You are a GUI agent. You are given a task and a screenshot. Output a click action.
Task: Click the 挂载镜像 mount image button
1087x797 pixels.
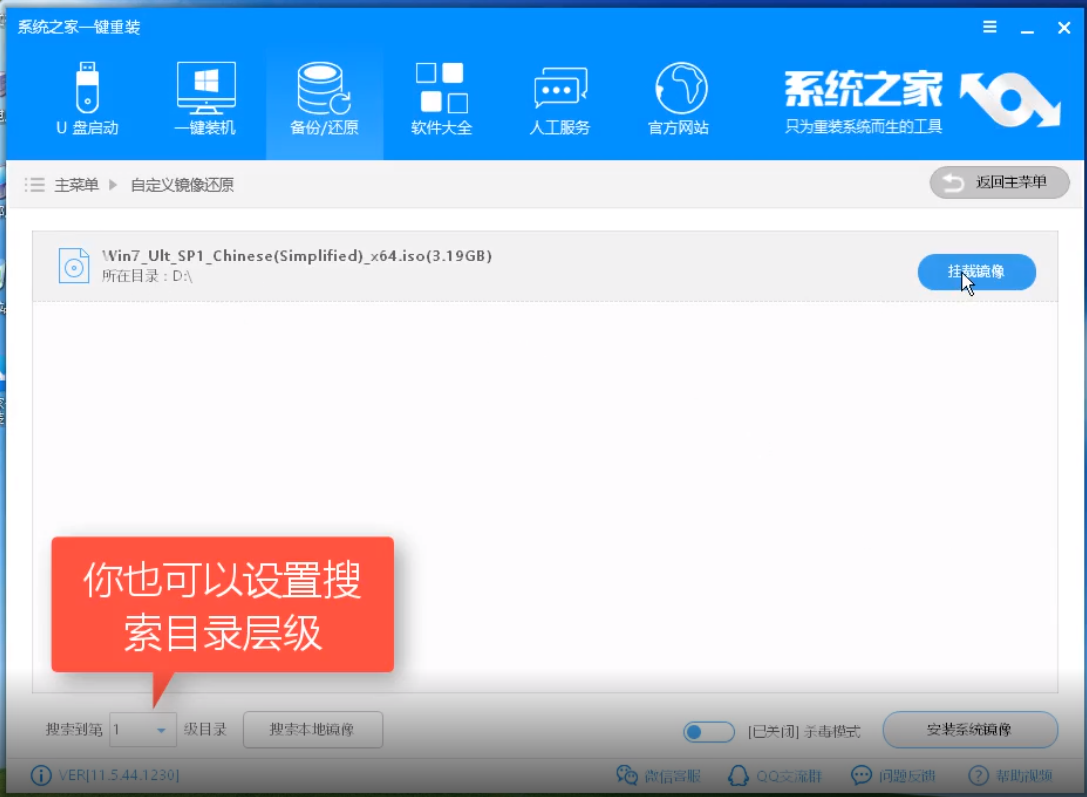pyautogui.click(x=977, y=271)
